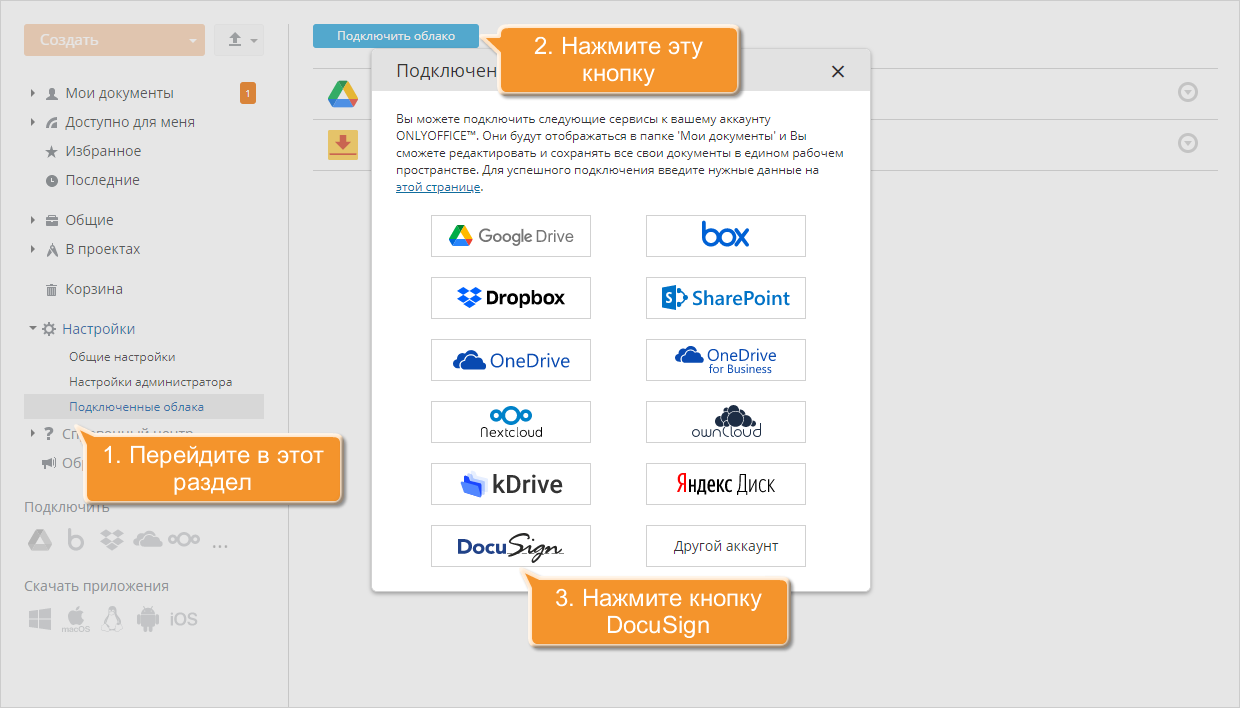
Task: Click the Создать button
Action: (114, 40)
